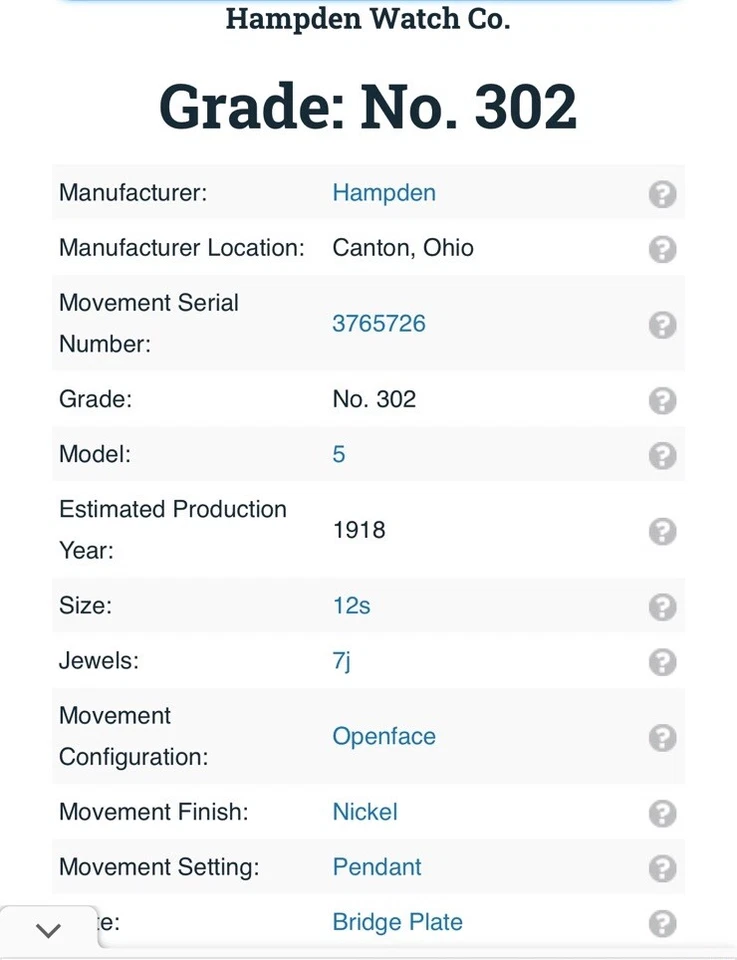
Task: Show help for the Jewels row
Action: coord(662,661)
